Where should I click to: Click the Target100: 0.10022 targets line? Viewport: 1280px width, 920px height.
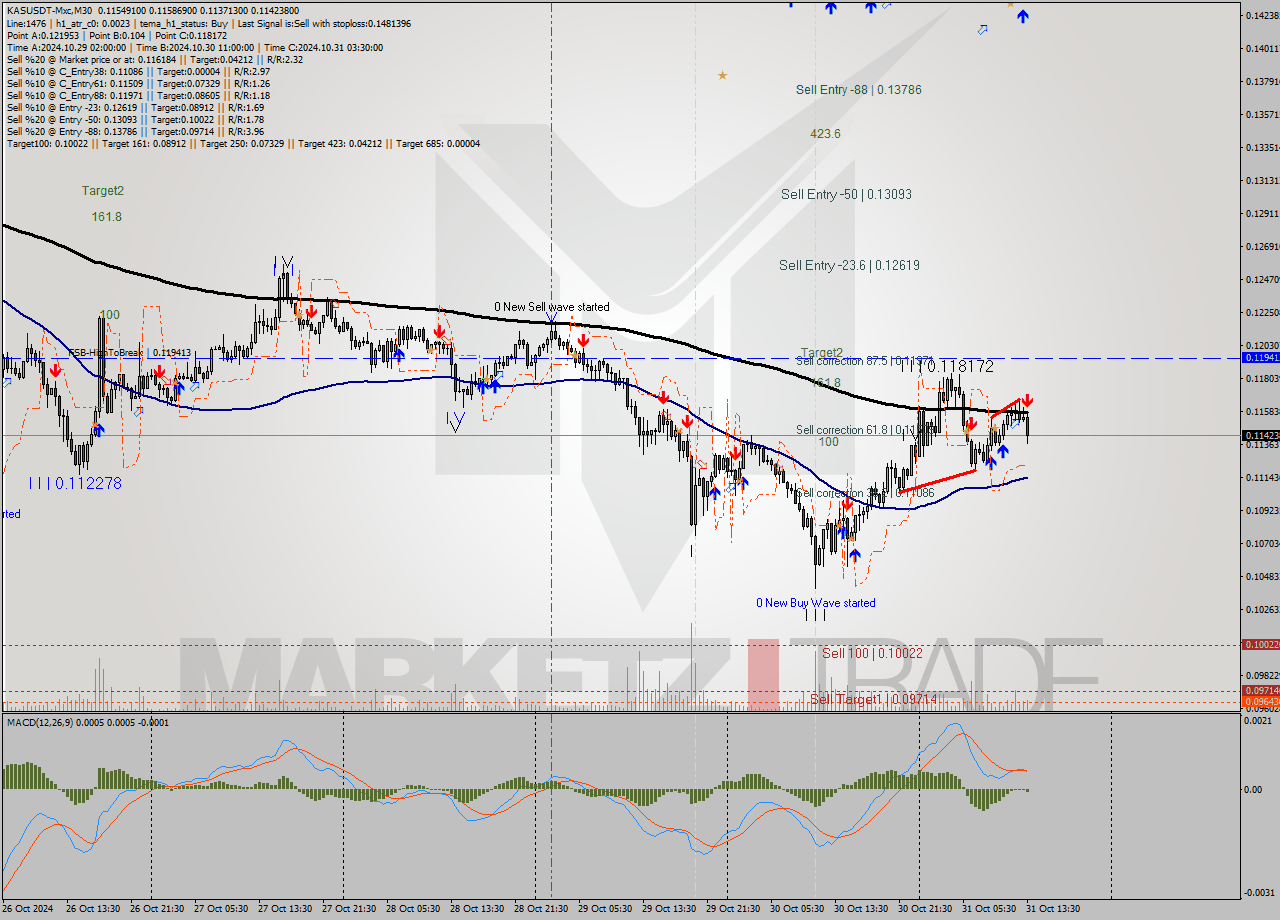(243, 143)
